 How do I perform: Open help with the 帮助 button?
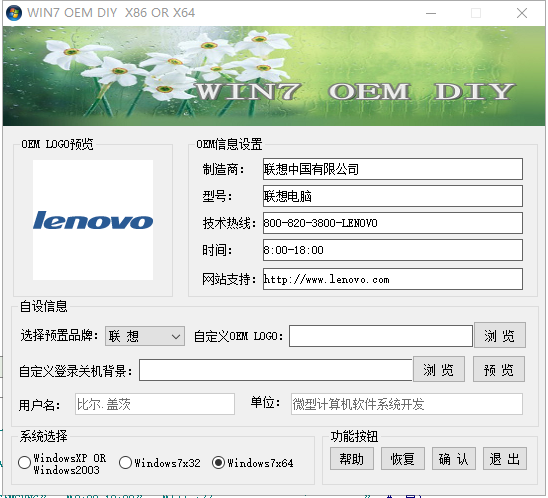(352, 459)
